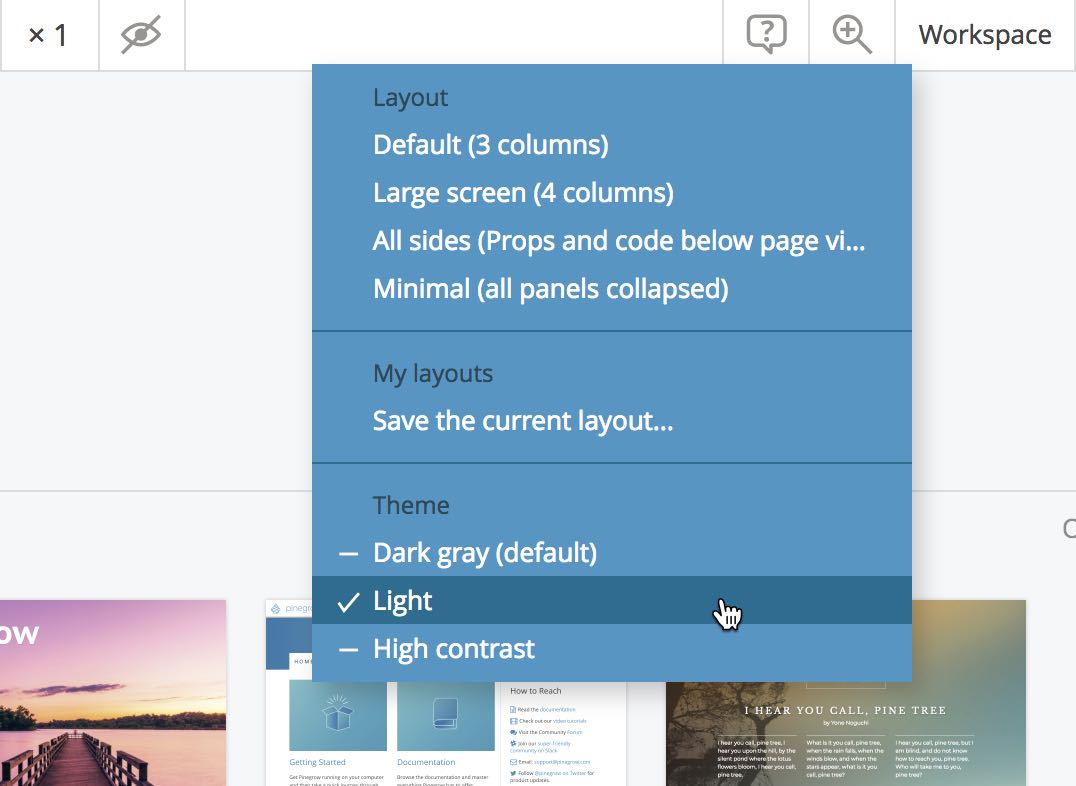Choose Large screen (4 columns) layout
The image size is (1076, 786).
(611, 193)
